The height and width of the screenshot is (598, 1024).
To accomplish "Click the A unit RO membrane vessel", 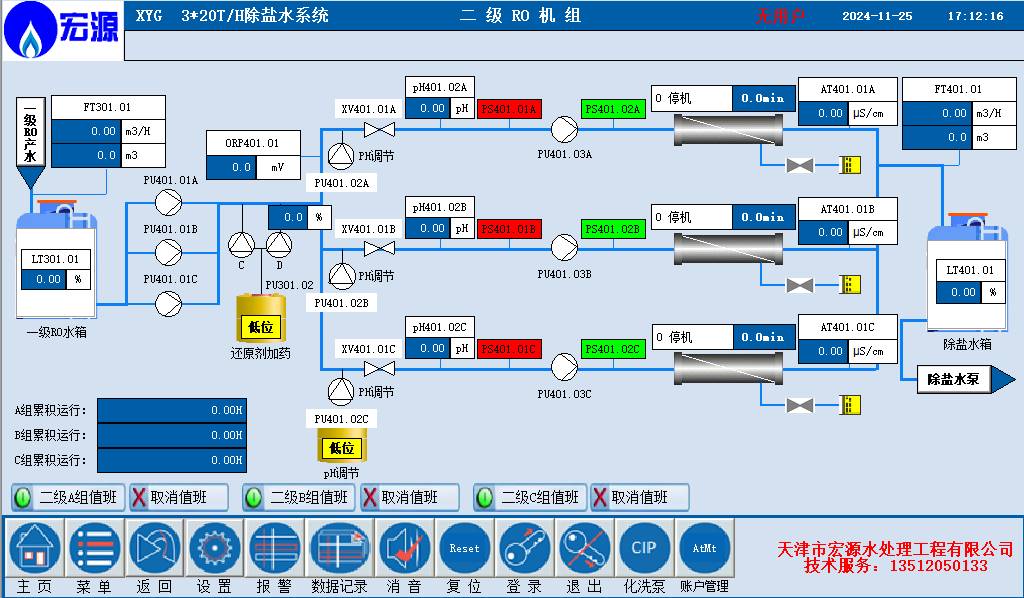I will [x=728, y=130].
